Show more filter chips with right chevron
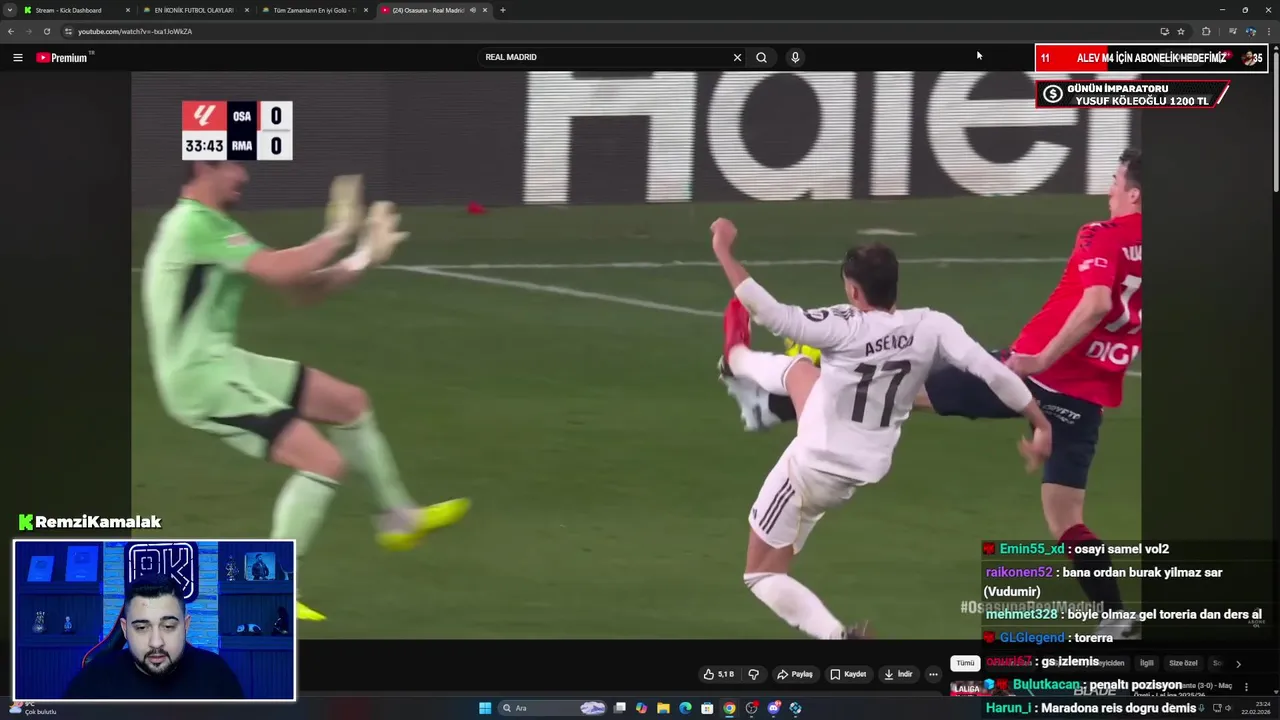 [x=1238, y=663]
